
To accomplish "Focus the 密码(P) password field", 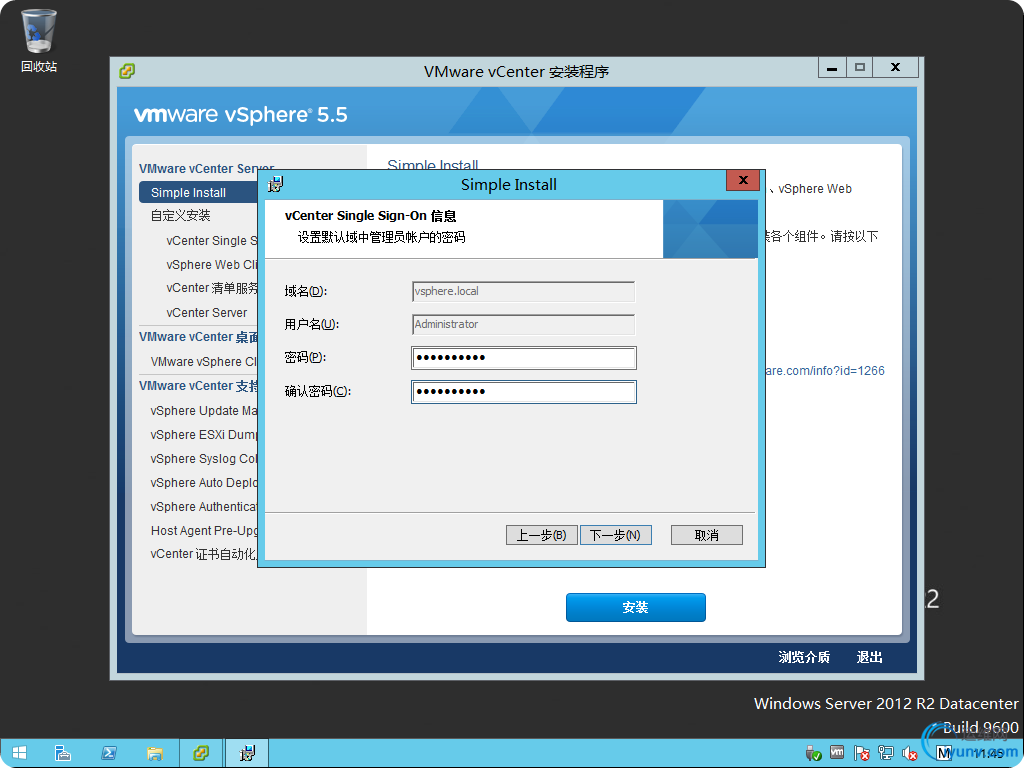I will click(x=524, y=358).
